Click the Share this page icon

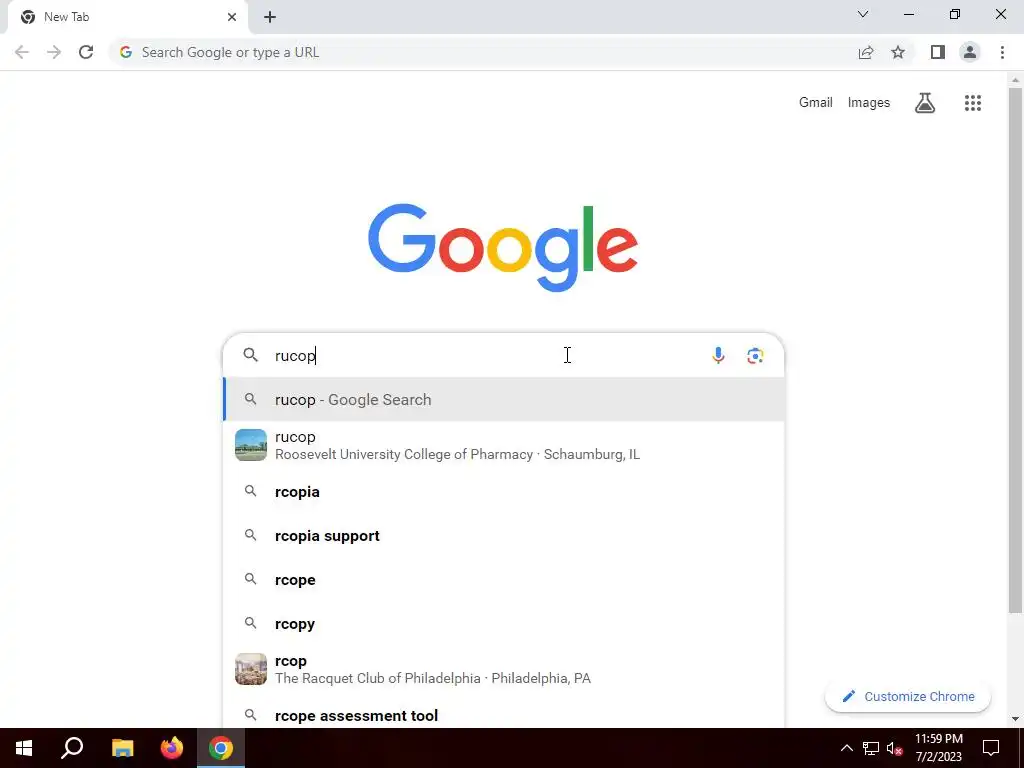click(866, 52)
